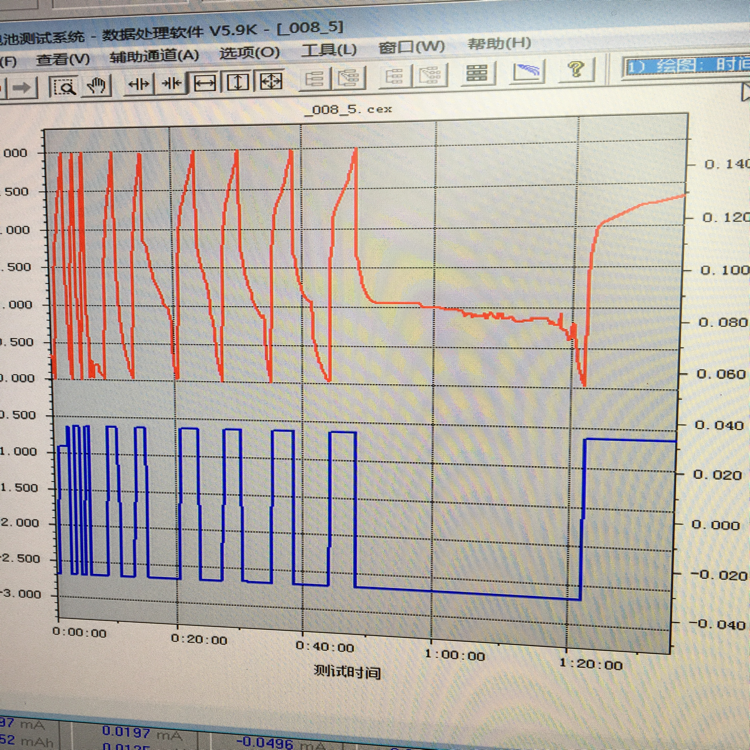This screenshot has width=750, height=750.
Task: Select the hand pan tool
Action: point(96,86)
